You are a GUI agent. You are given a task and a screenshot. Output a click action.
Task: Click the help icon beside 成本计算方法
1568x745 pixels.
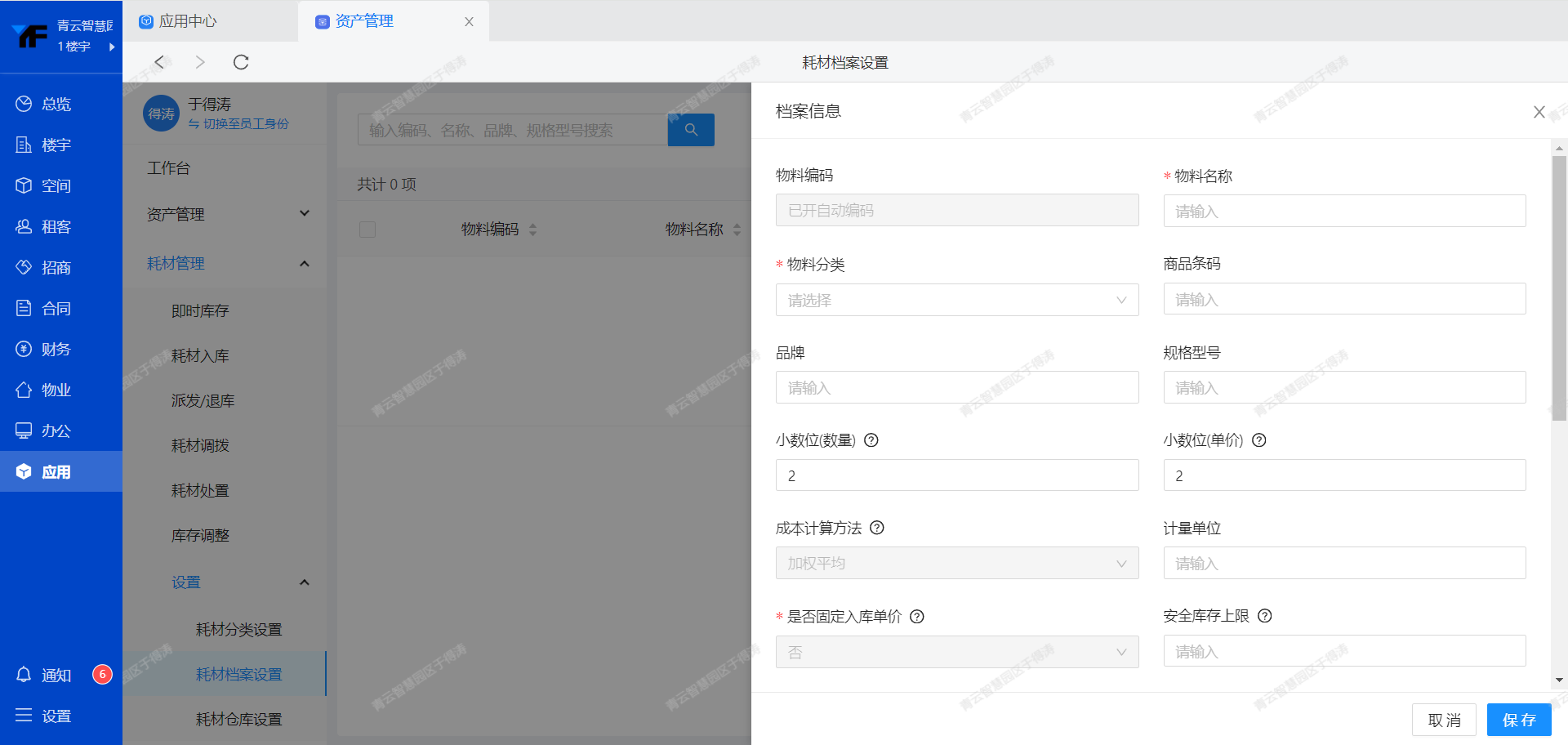877,528
